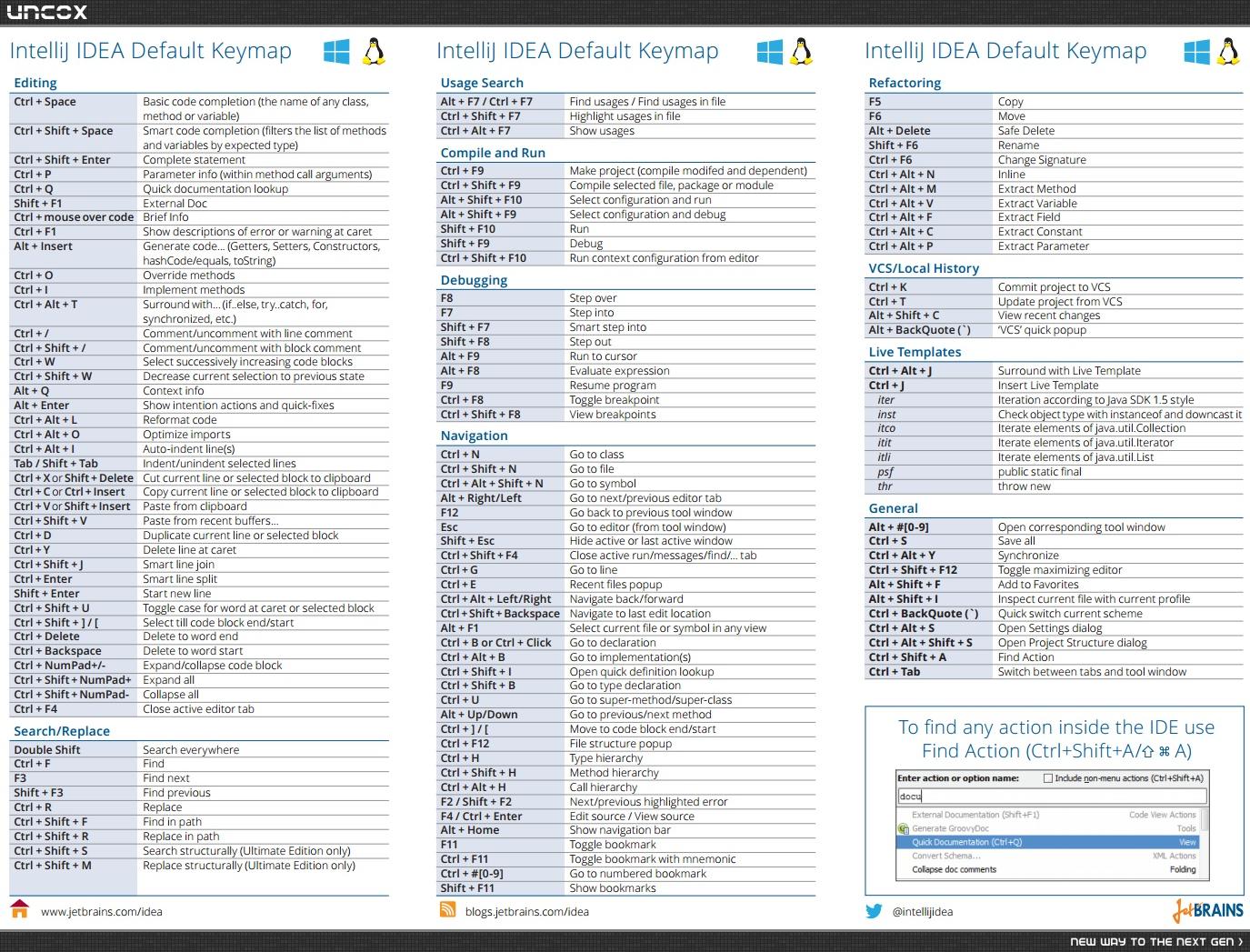Click the scrollbar of the Find Action results list
The height and width of the screenshot is (952, 1250).
click(x=1205, y=820)
